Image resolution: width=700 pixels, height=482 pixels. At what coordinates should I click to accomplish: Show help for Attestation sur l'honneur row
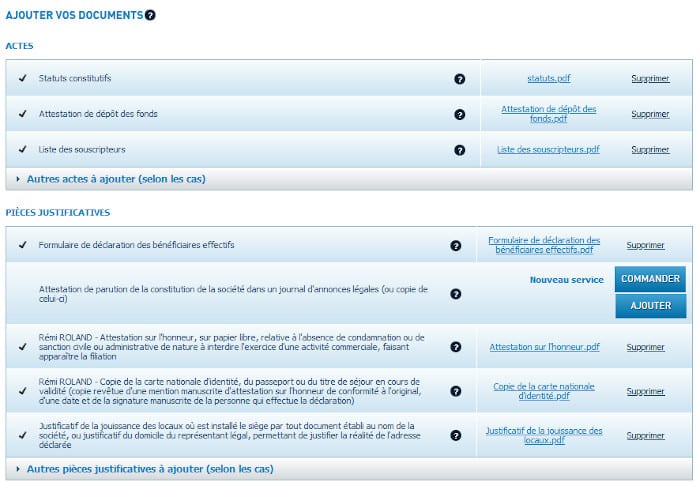456,347
